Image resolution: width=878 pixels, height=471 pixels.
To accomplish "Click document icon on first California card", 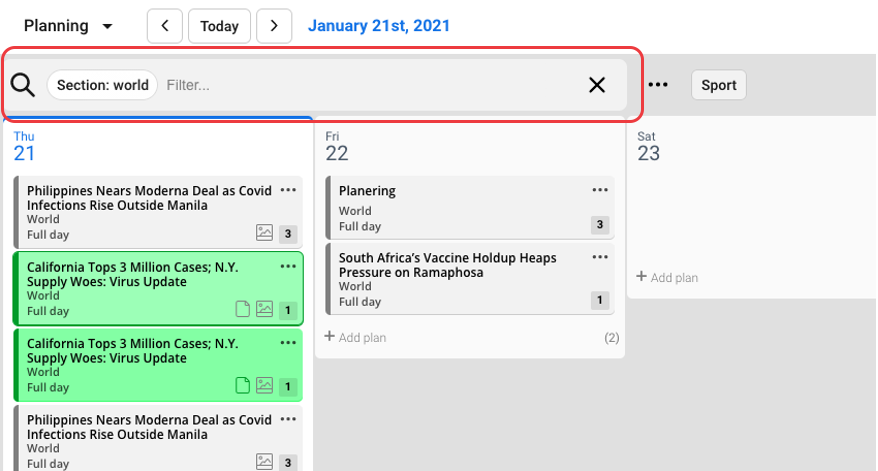I will coord(242,309).
